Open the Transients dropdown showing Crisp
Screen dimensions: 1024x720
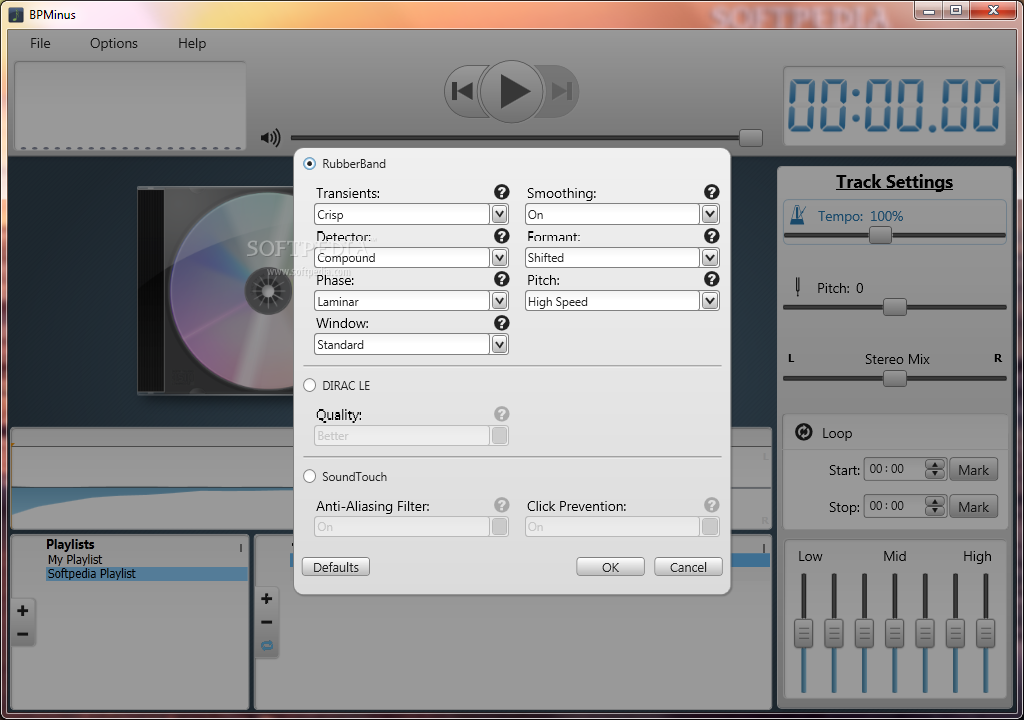click(x=411, y=214)
